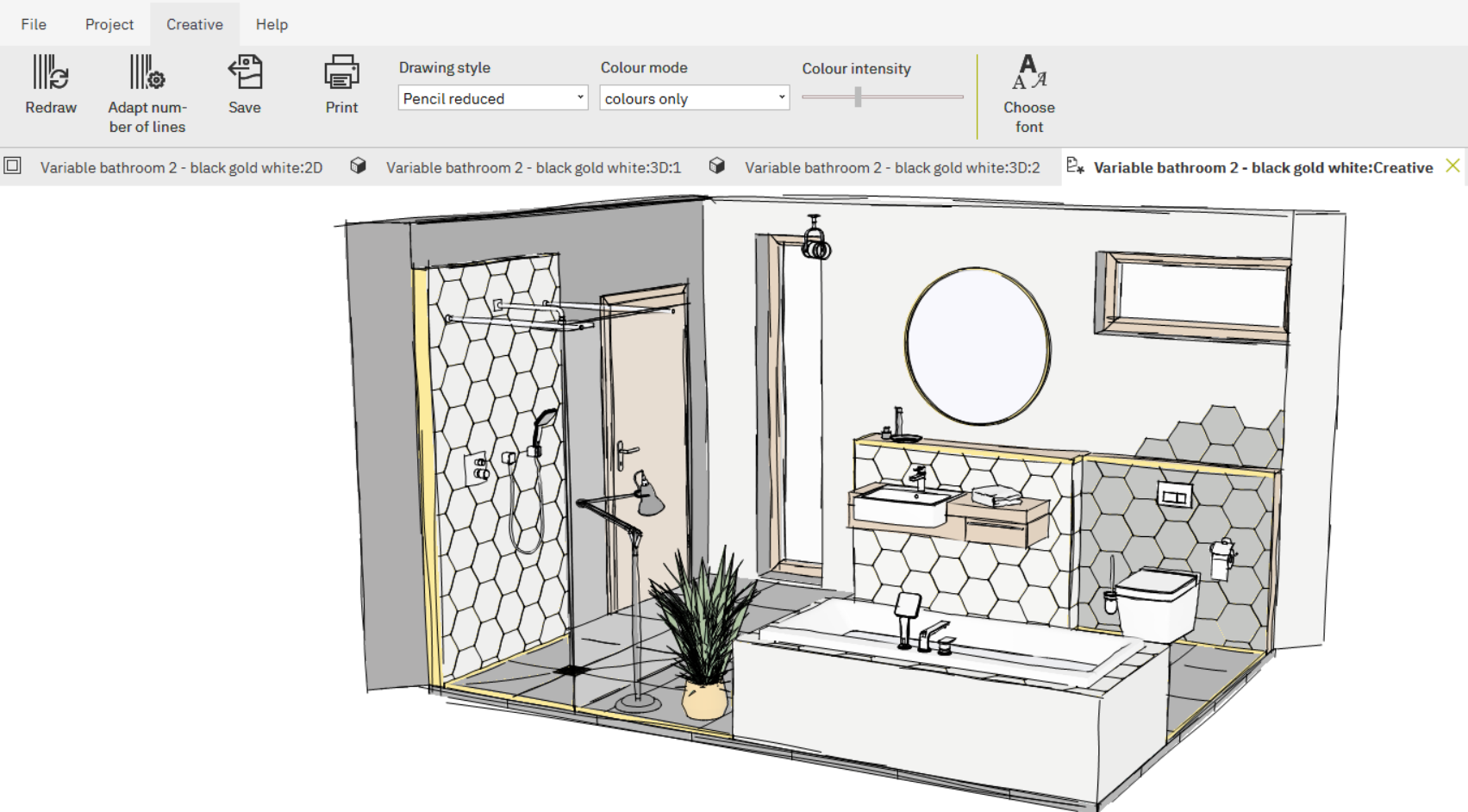Click the Print label
The width and height of the screenshot is (1468, 812).
point(341,108)
